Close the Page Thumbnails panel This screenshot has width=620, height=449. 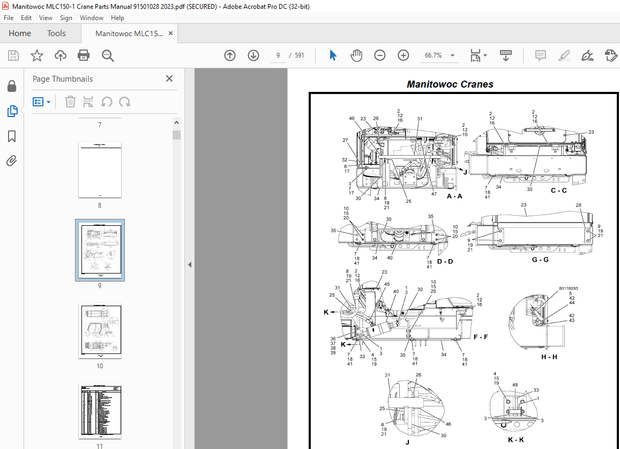click(x=169, y=79)
